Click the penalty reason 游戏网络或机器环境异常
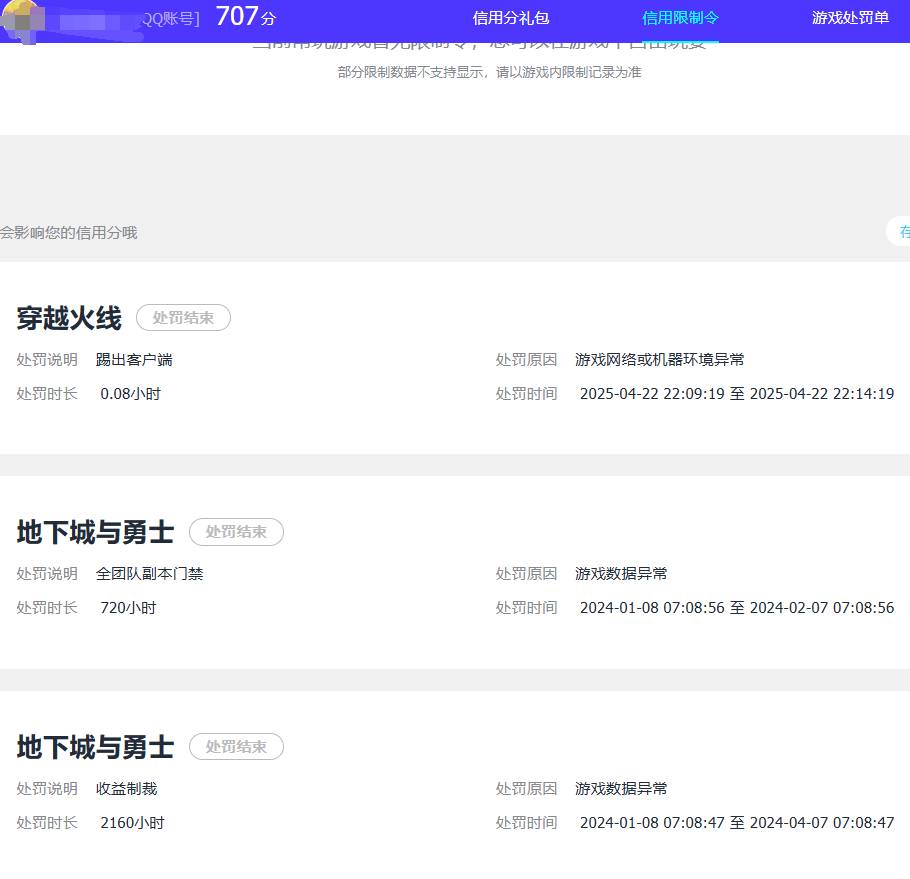Image resolution: width=910 pixels, height=879 pixels. tap(663, 359)
